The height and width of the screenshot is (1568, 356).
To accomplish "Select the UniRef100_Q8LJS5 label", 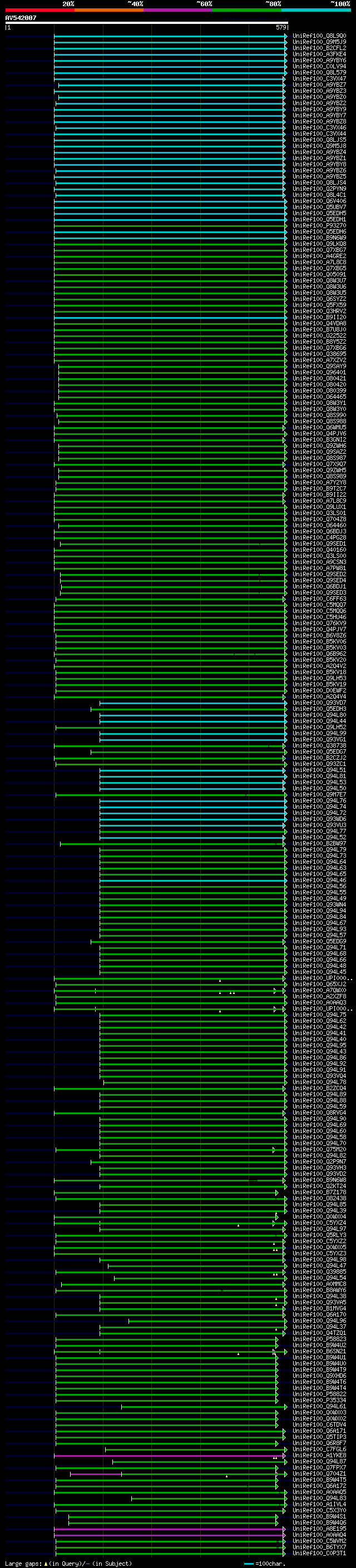I will click(x=319, y=140).
